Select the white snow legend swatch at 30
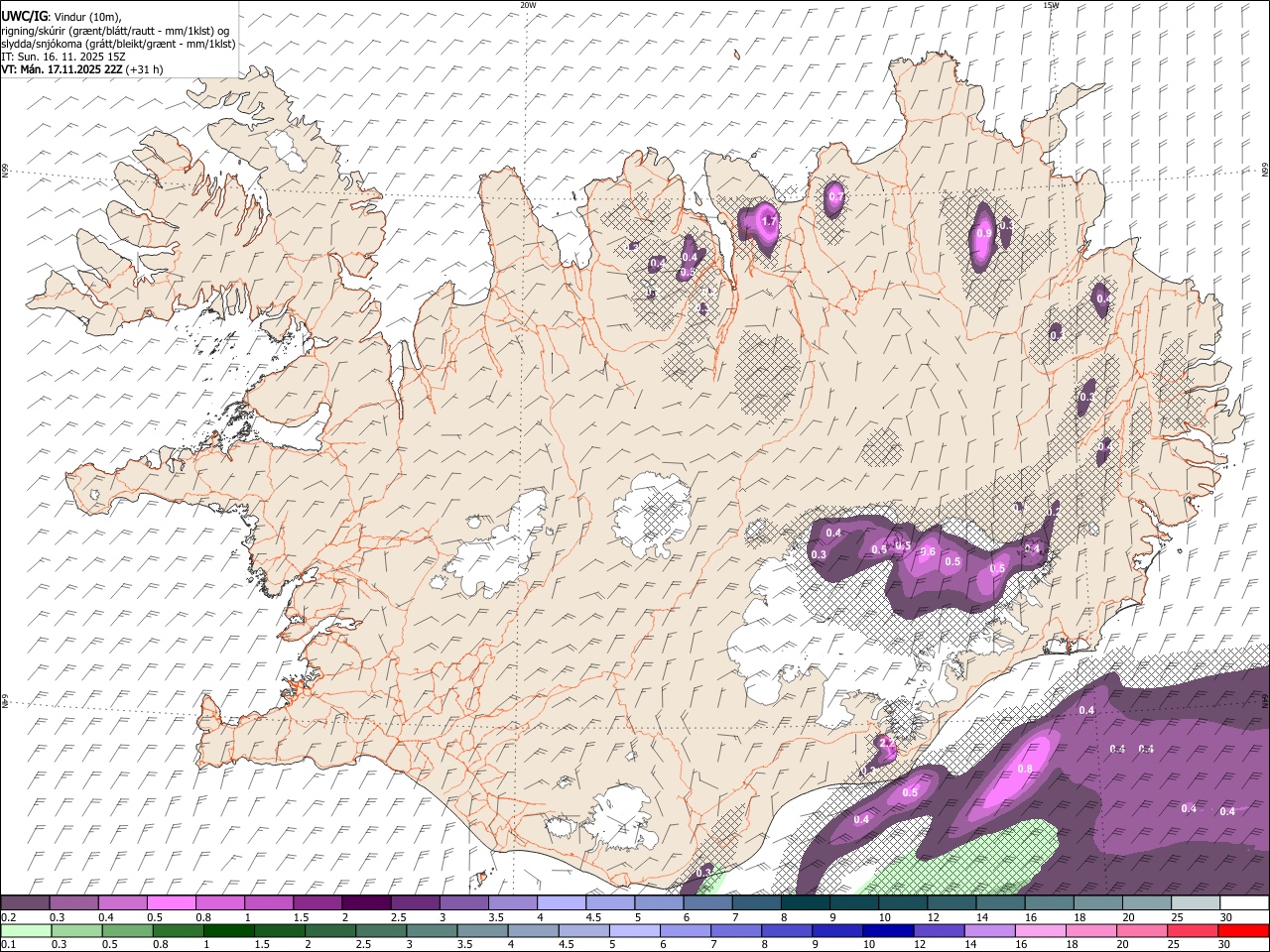 (1244, 902)
